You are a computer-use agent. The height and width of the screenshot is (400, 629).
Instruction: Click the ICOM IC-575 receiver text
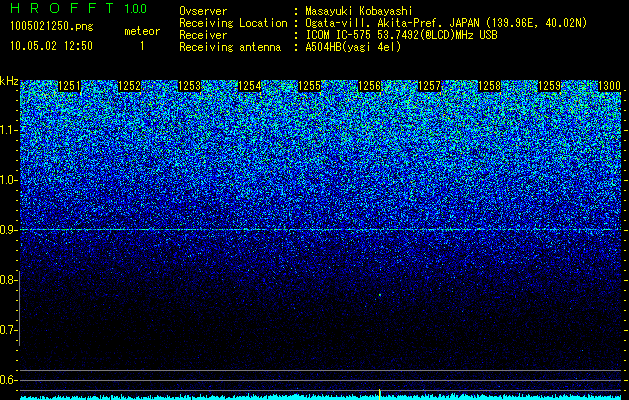click(401, 35)
